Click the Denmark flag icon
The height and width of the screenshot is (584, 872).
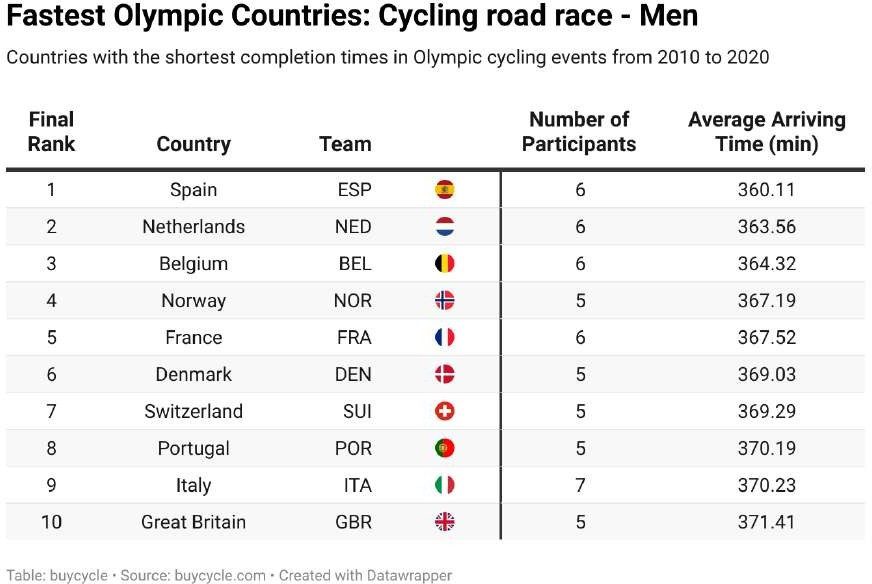445,374
